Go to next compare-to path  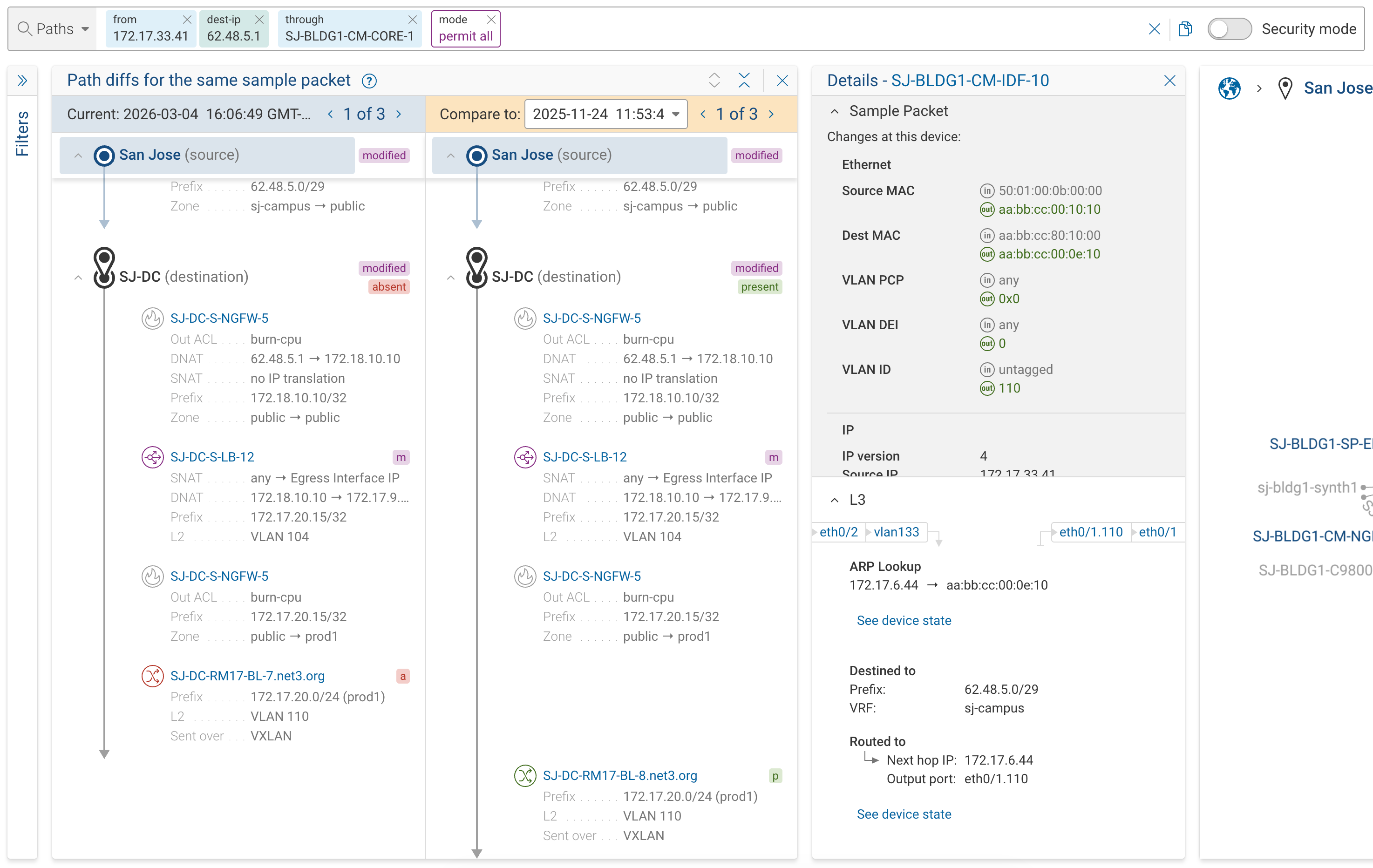pos(771,114)
